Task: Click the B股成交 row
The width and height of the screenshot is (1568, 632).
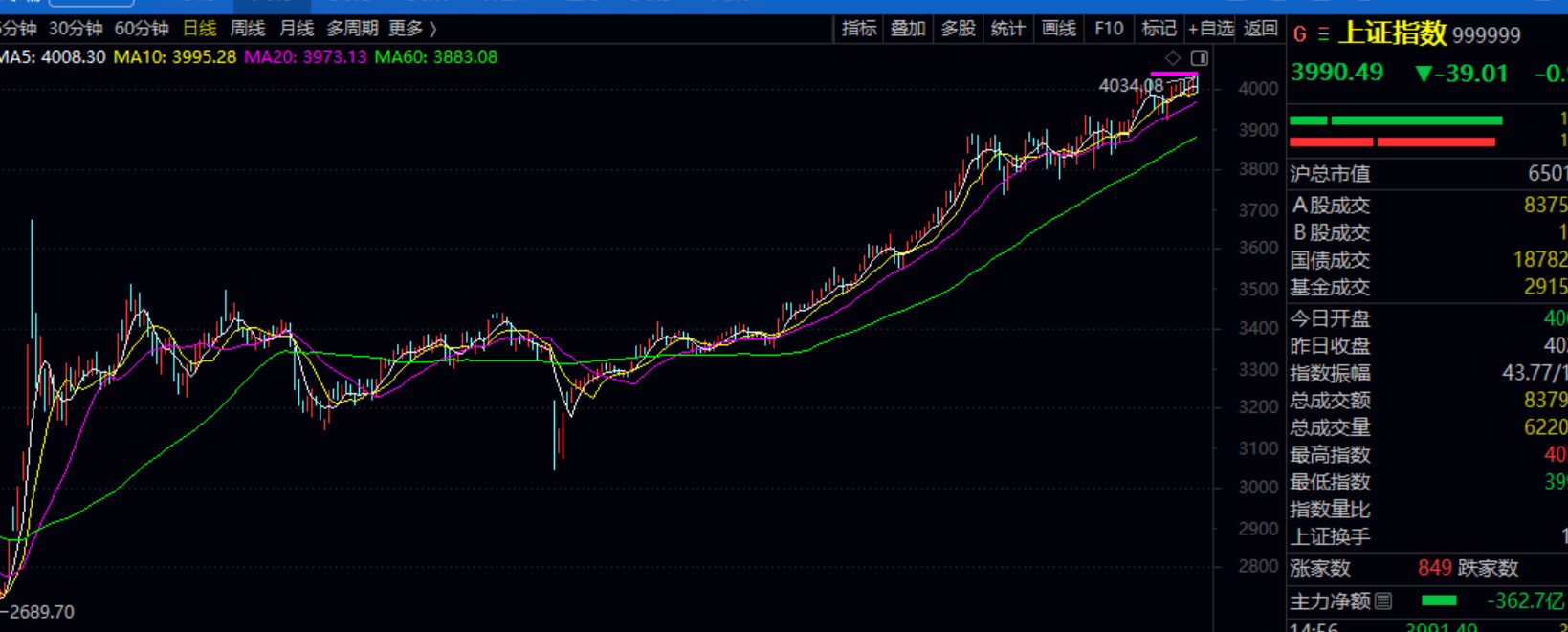Action: 1428,232
